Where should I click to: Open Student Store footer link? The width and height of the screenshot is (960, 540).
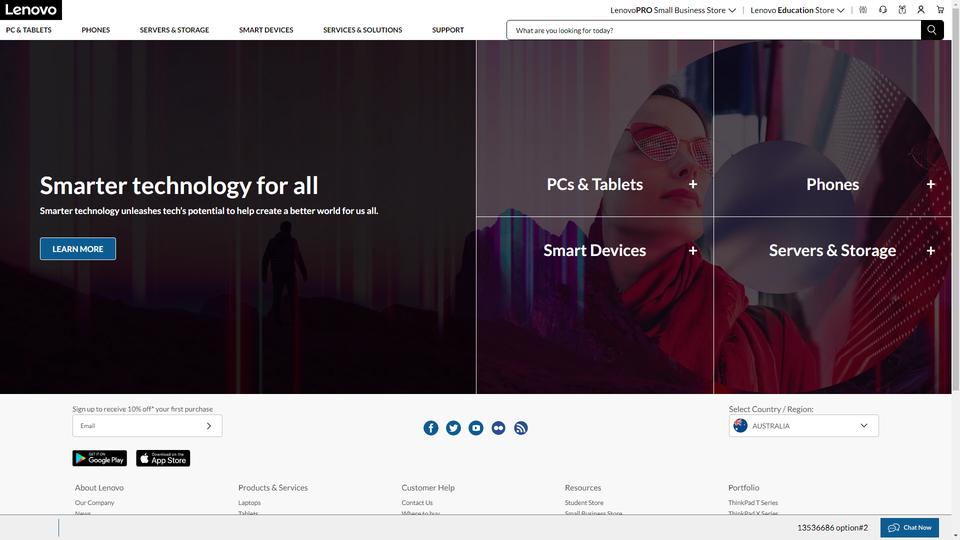pyautogui.click(x=584, y=503)
